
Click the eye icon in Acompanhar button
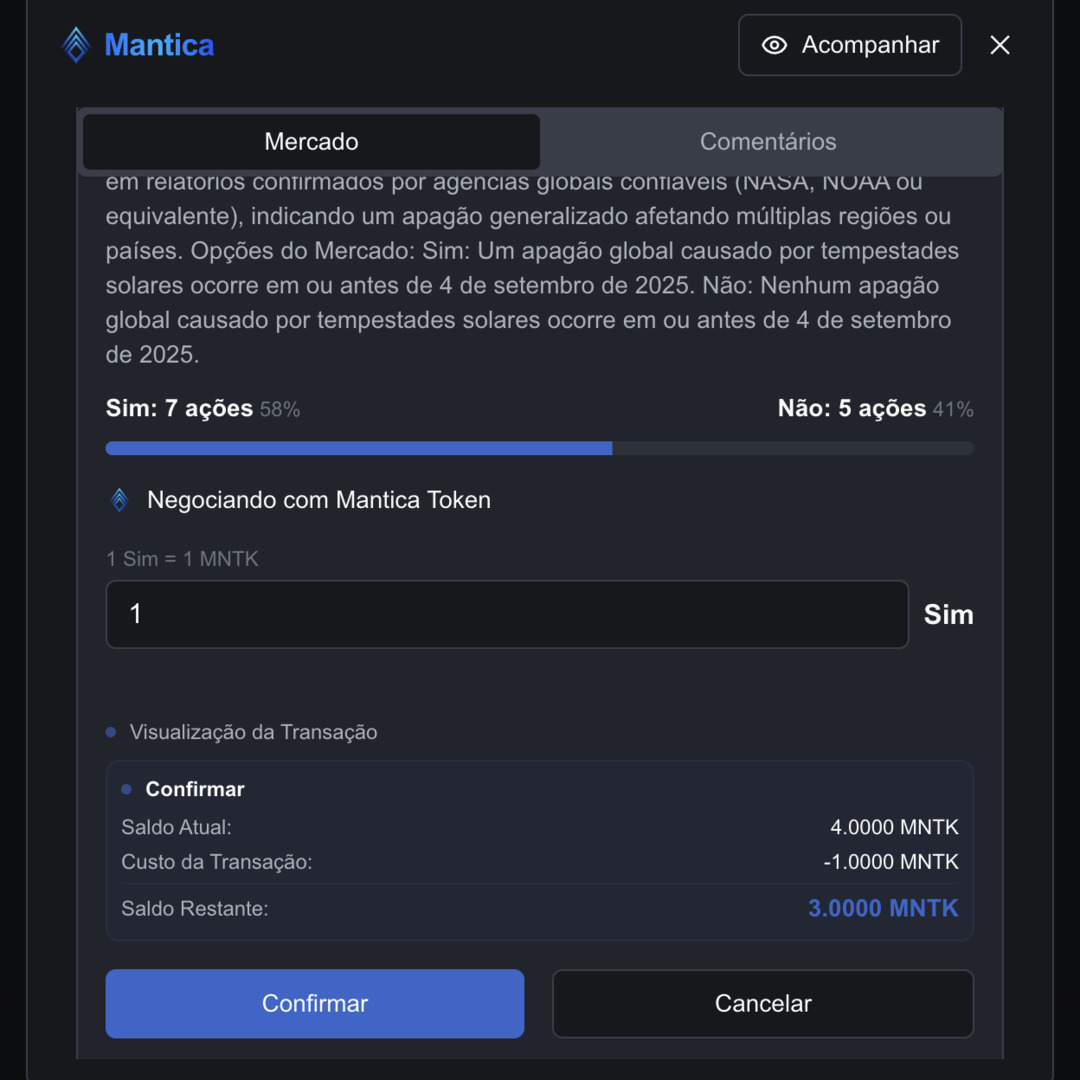click(x=774, y=45)
